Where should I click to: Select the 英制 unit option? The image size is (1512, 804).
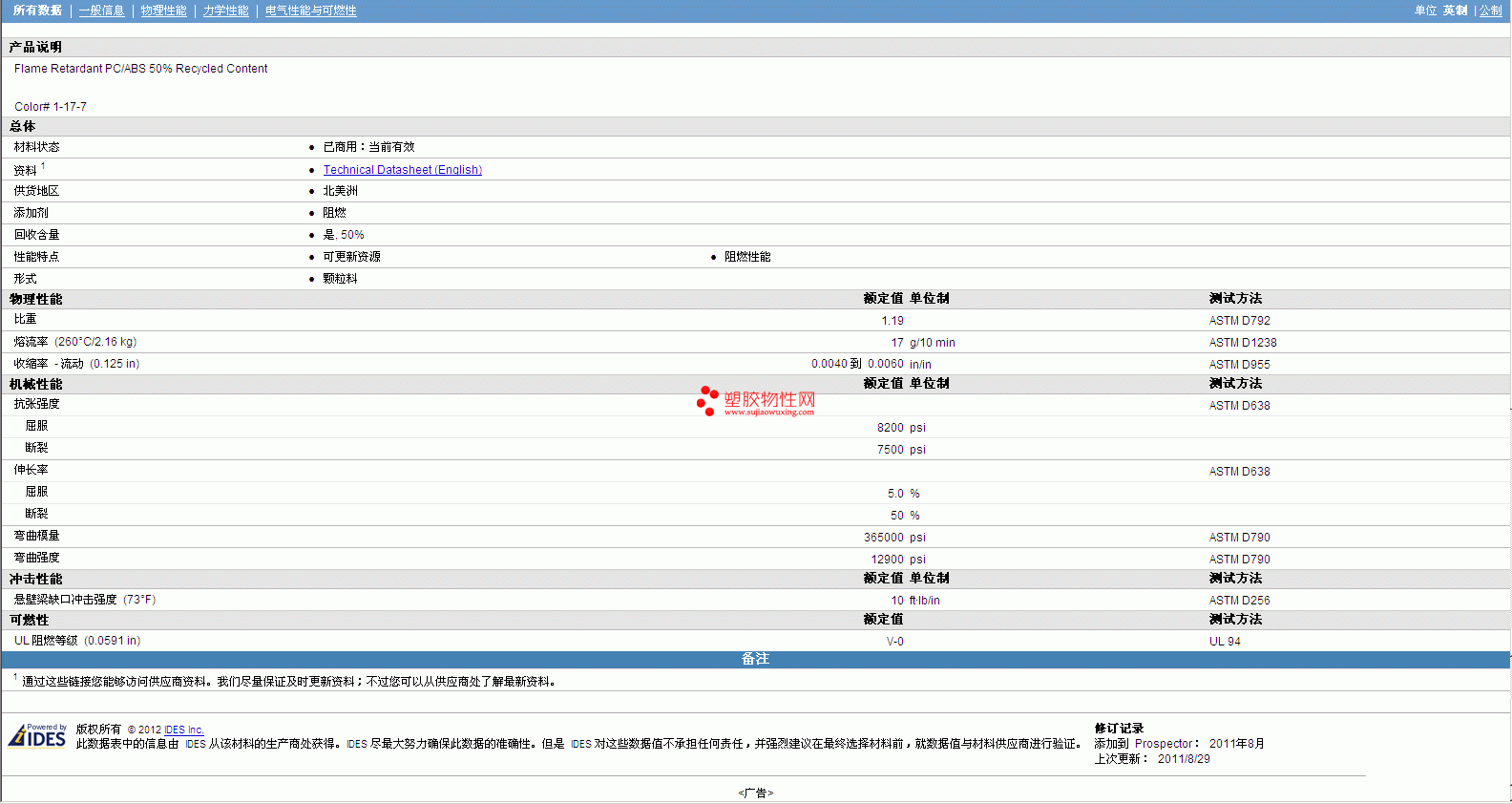click(1455, 11)
